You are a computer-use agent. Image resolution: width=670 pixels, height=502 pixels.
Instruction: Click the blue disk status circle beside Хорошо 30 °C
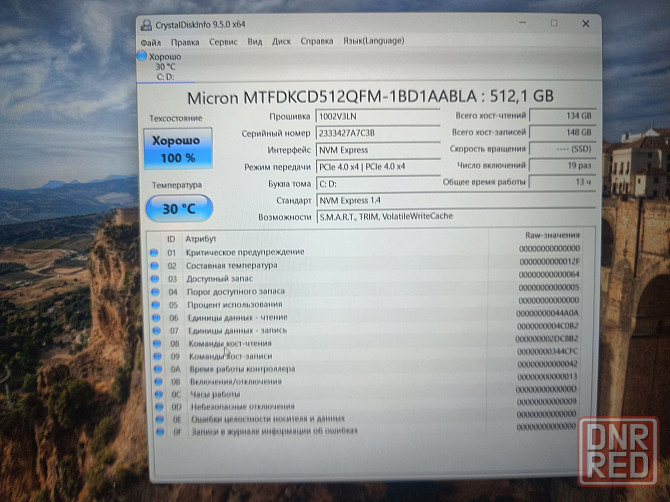tap(142, 56)
